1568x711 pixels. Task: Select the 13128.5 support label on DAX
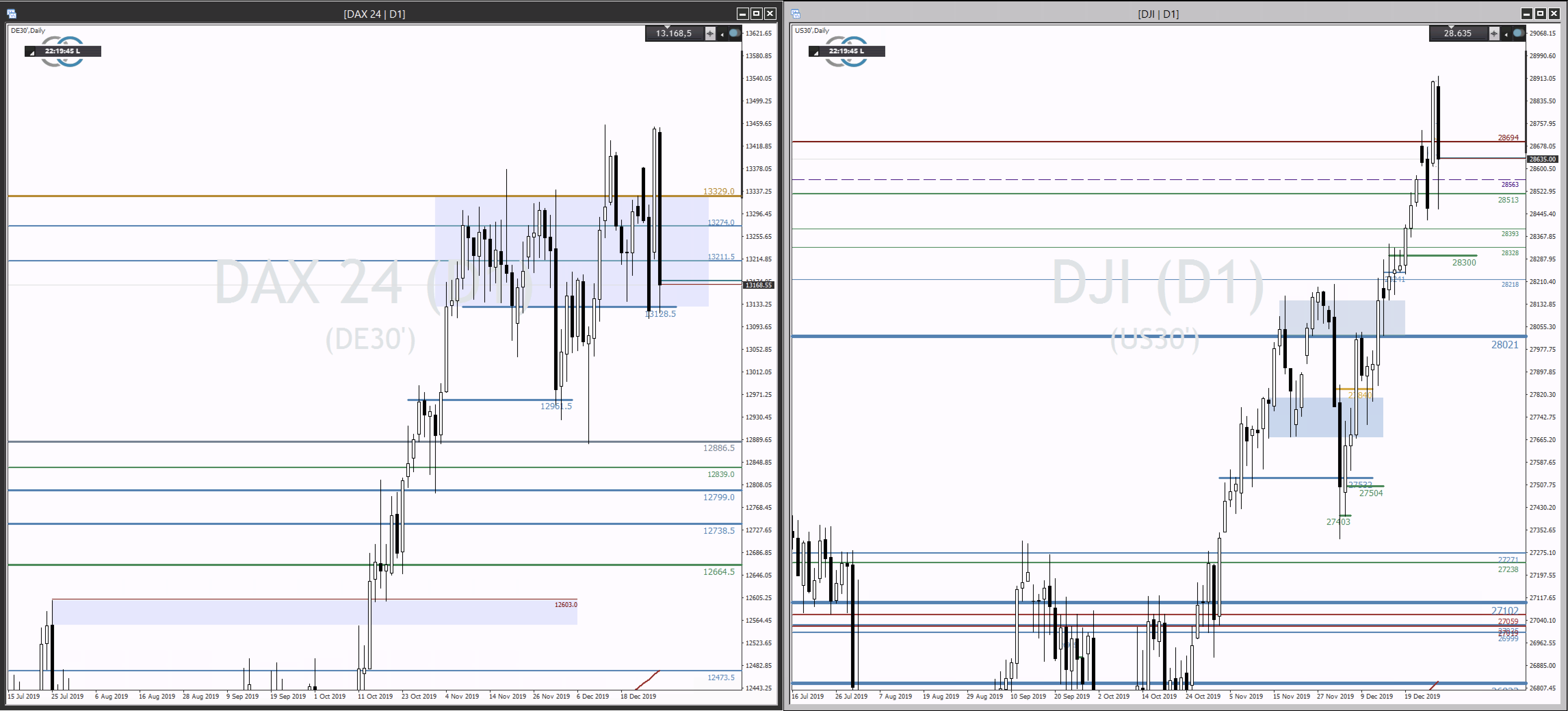click(661, 314)
